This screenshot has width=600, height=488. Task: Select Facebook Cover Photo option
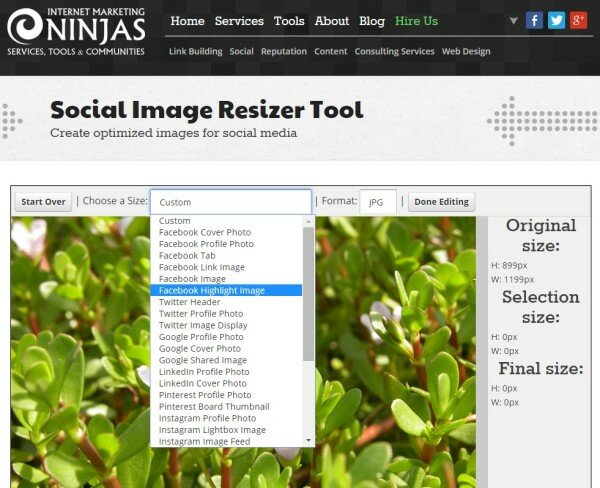click(x=226, y=232)
